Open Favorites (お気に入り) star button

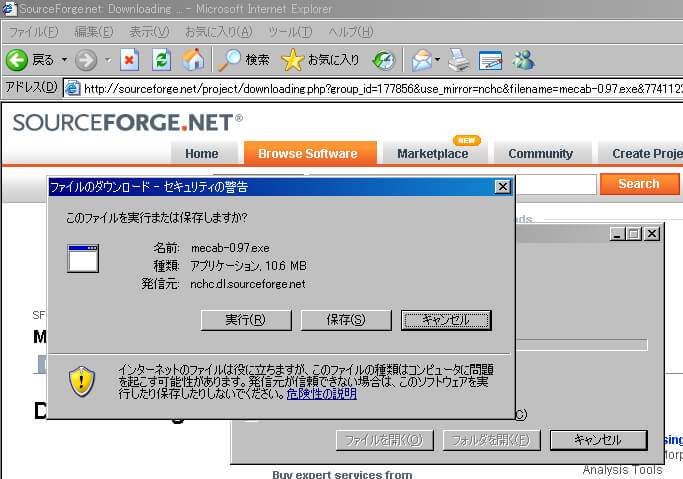[320, 60]
